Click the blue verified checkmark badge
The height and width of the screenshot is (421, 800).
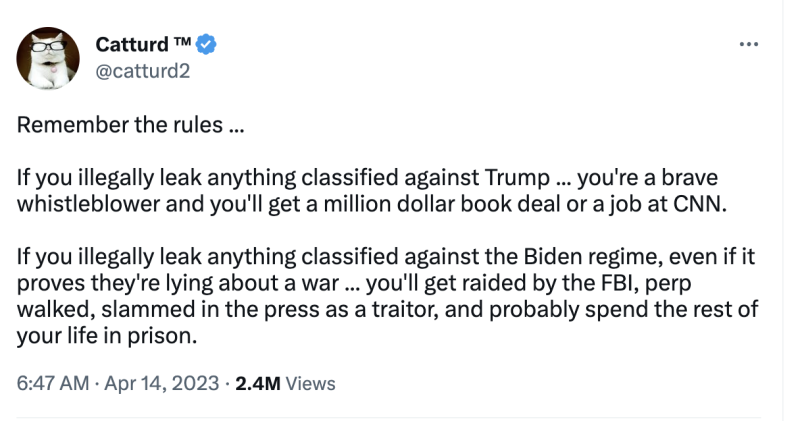point(206,45)
